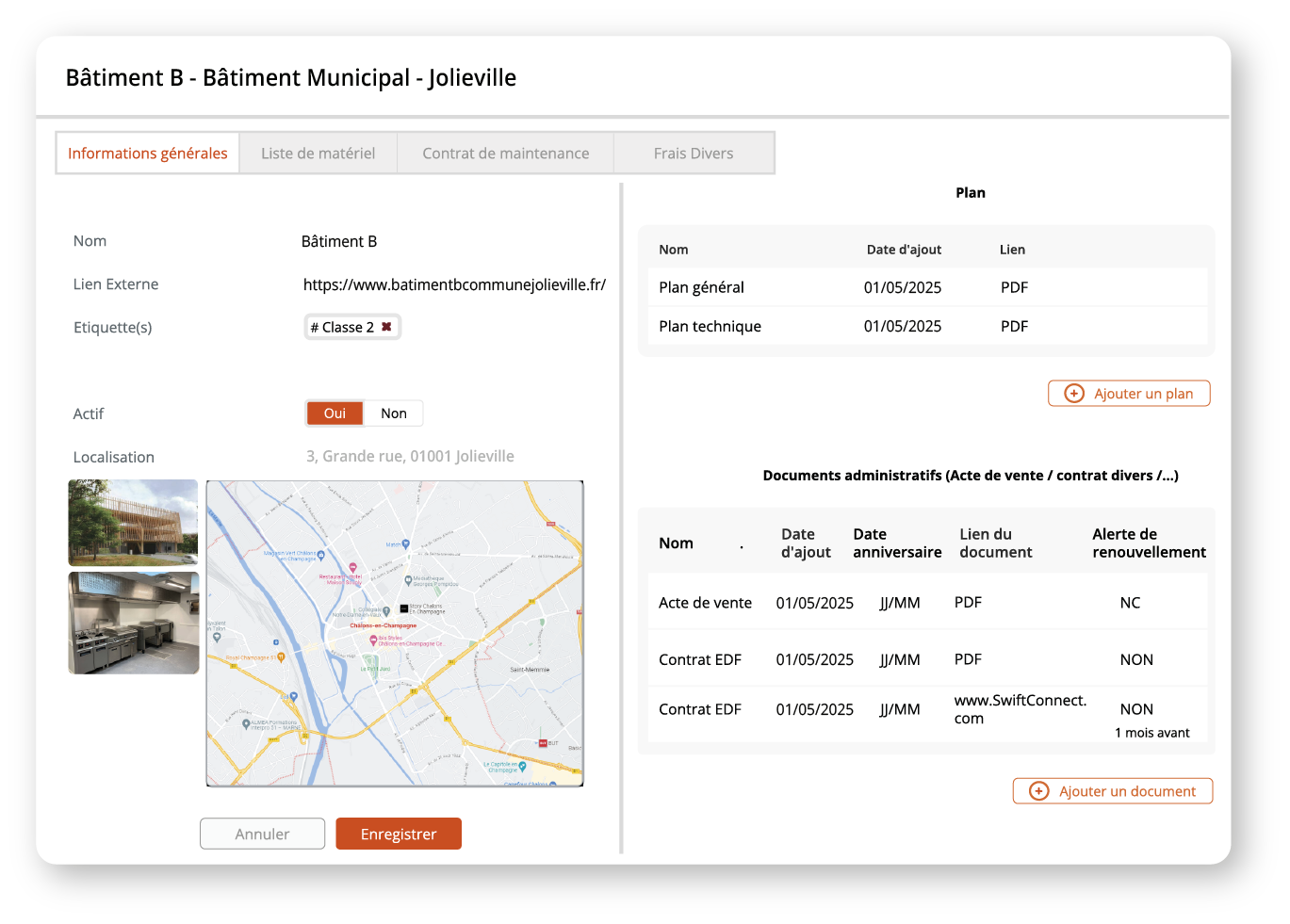Select the Informations générales tab

coord(148,154)
